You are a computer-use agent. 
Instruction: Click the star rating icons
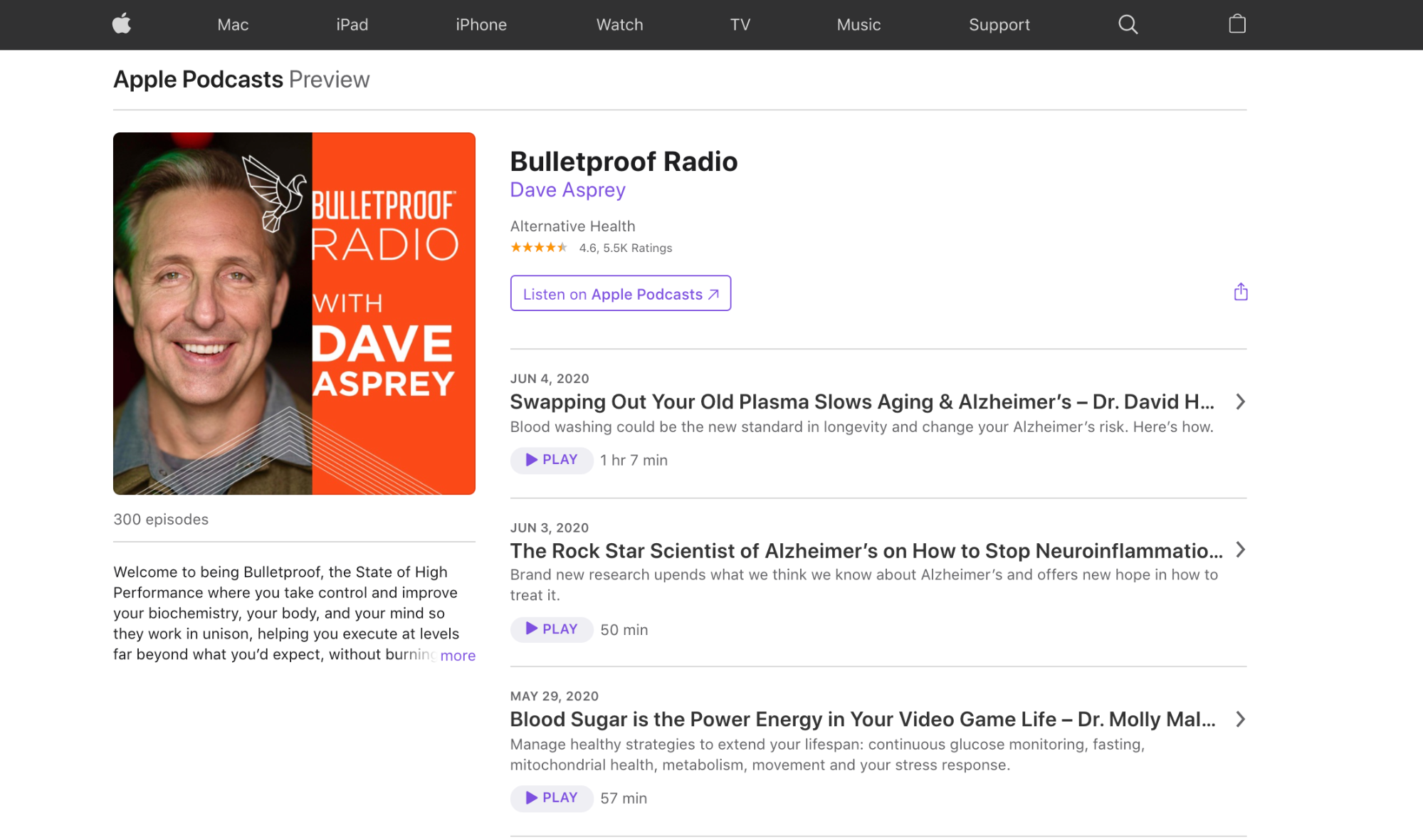[539, 248]
